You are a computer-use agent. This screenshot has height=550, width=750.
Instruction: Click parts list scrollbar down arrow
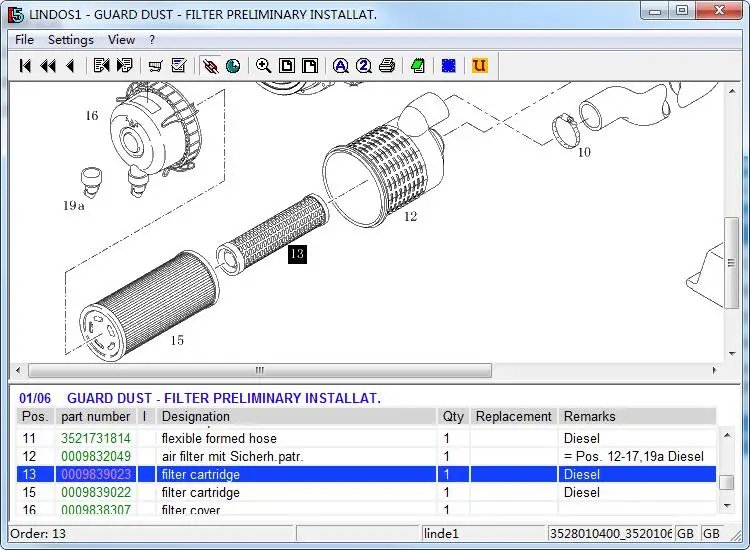click(x=727, y=506)
